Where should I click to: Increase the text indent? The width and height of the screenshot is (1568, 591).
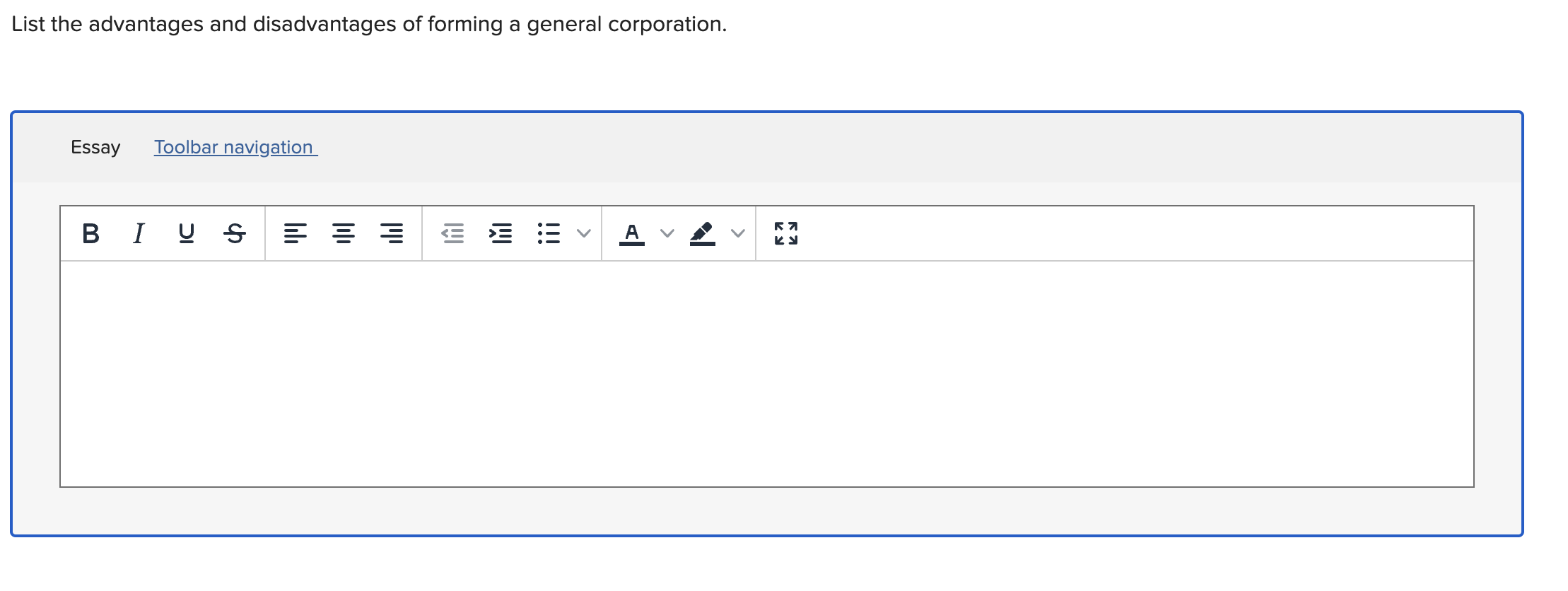(x=501, y=233)
